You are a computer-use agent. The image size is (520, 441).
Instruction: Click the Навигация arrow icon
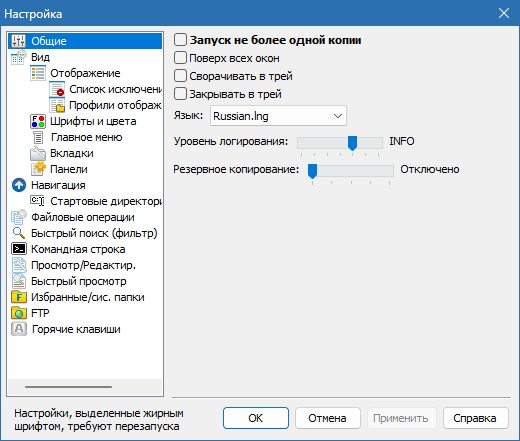click(19, 185)
